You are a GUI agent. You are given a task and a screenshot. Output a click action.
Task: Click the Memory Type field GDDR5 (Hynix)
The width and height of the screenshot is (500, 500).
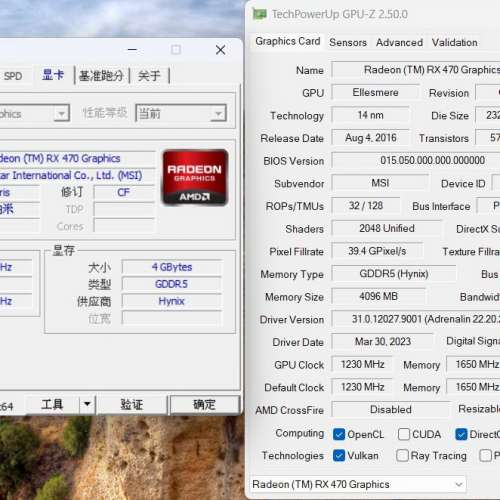[394, 274]
